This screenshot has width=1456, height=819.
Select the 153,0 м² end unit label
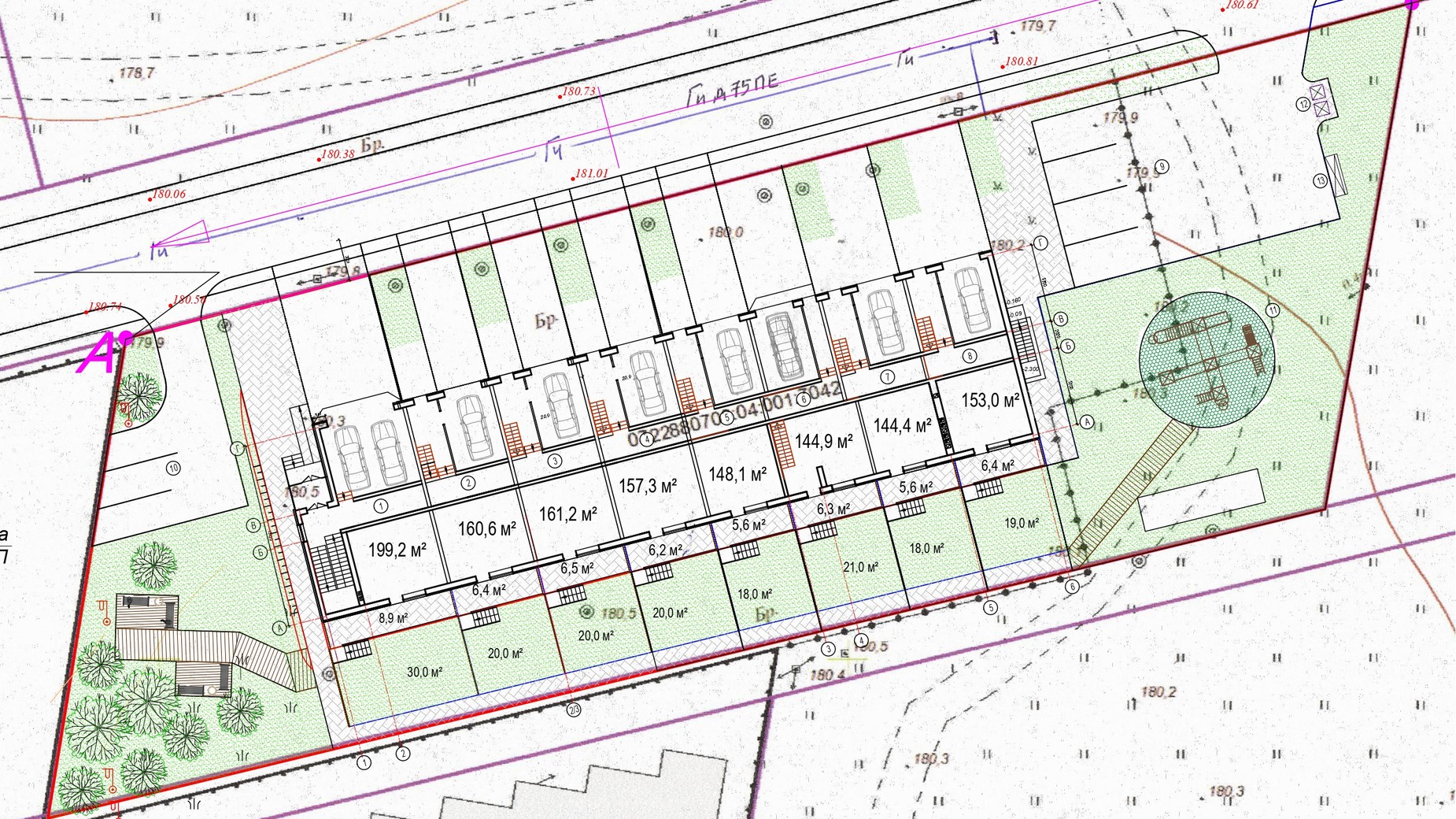click(x=991, y=400)
